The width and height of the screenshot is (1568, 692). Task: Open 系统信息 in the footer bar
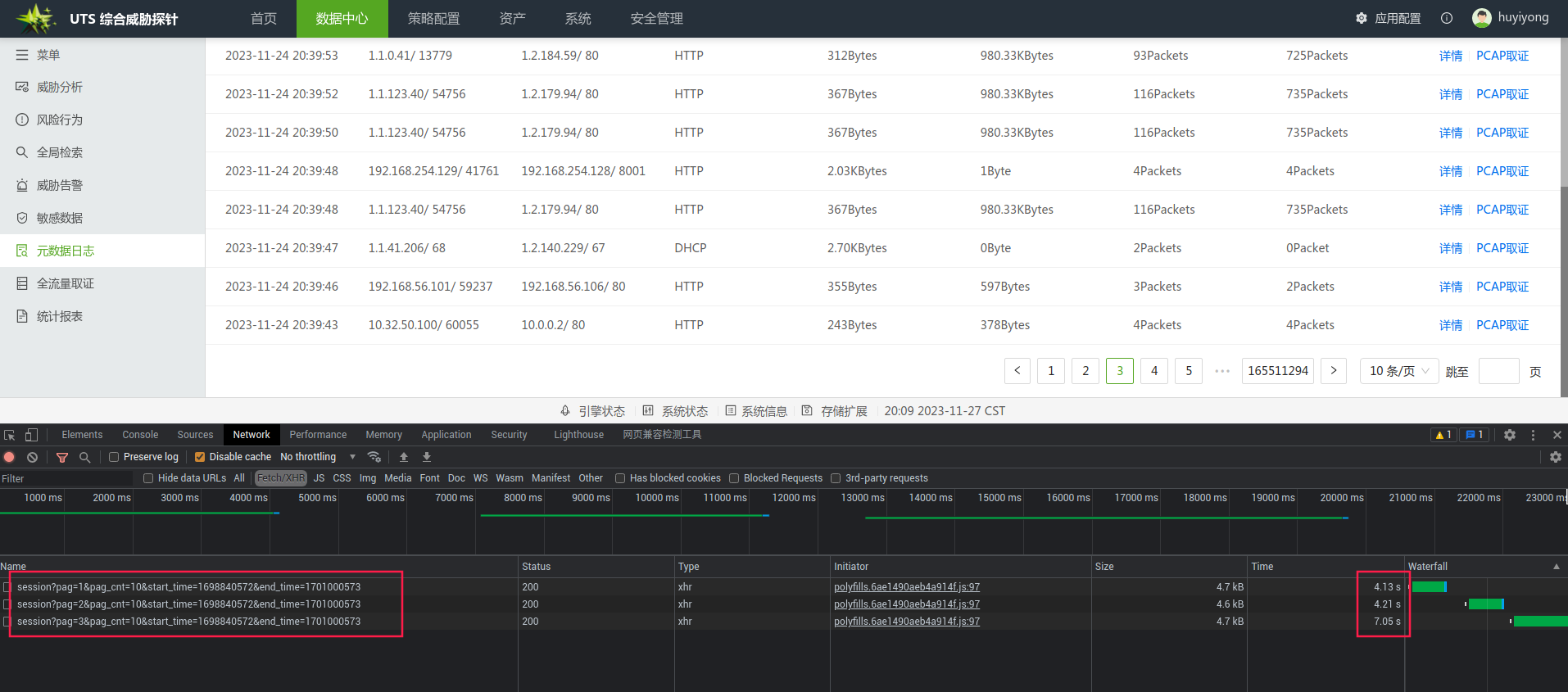[x=755, y=411]
